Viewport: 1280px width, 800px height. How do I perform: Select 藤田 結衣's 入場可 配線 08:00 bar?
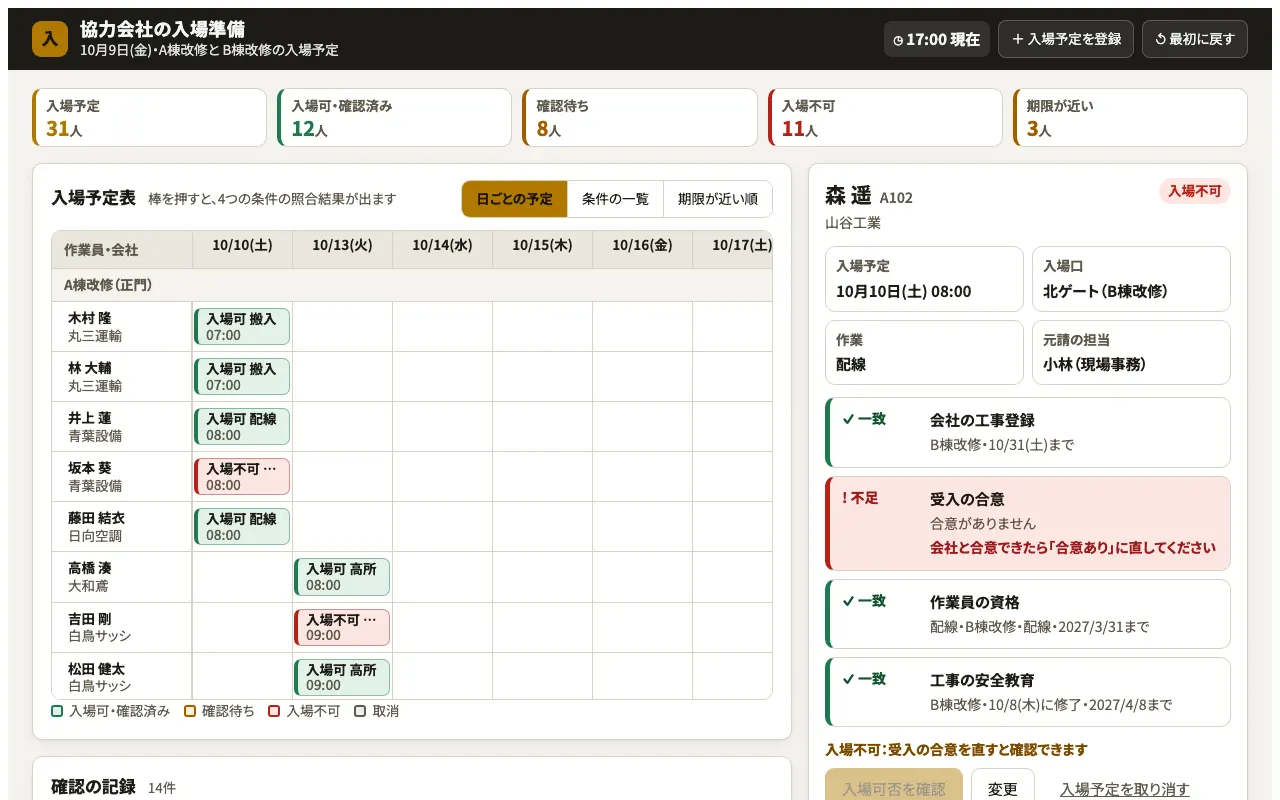242,527
